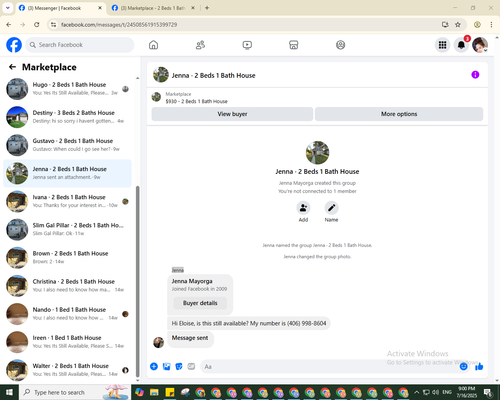This screenshot has width=500, height=400.
Task: Open Ivana - 2 Beds 1 Bath House chat
Action: (68, 201)
